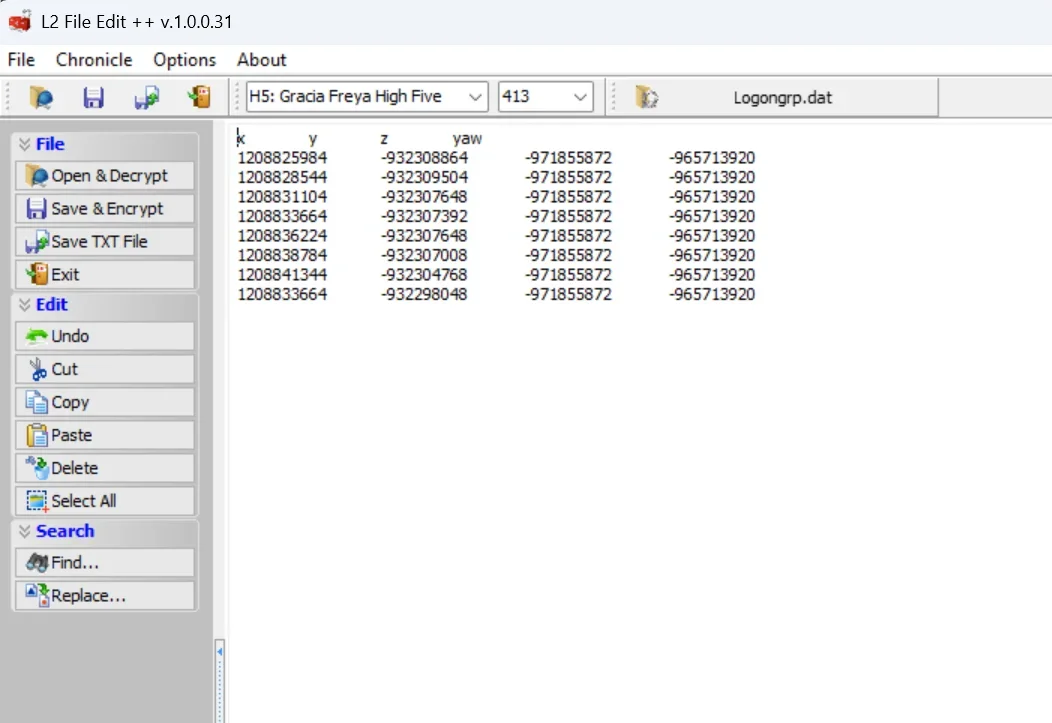Click the floppy disk save toolbar icon

(x=93, y=98)
